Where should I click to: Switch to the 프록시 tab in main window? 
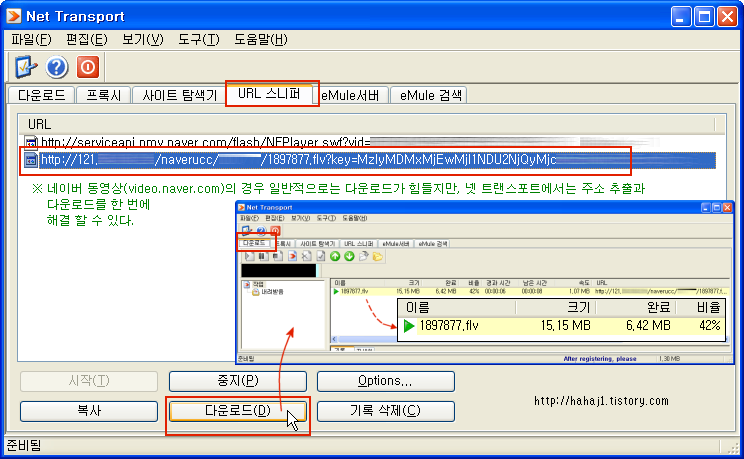click(103, 95)
